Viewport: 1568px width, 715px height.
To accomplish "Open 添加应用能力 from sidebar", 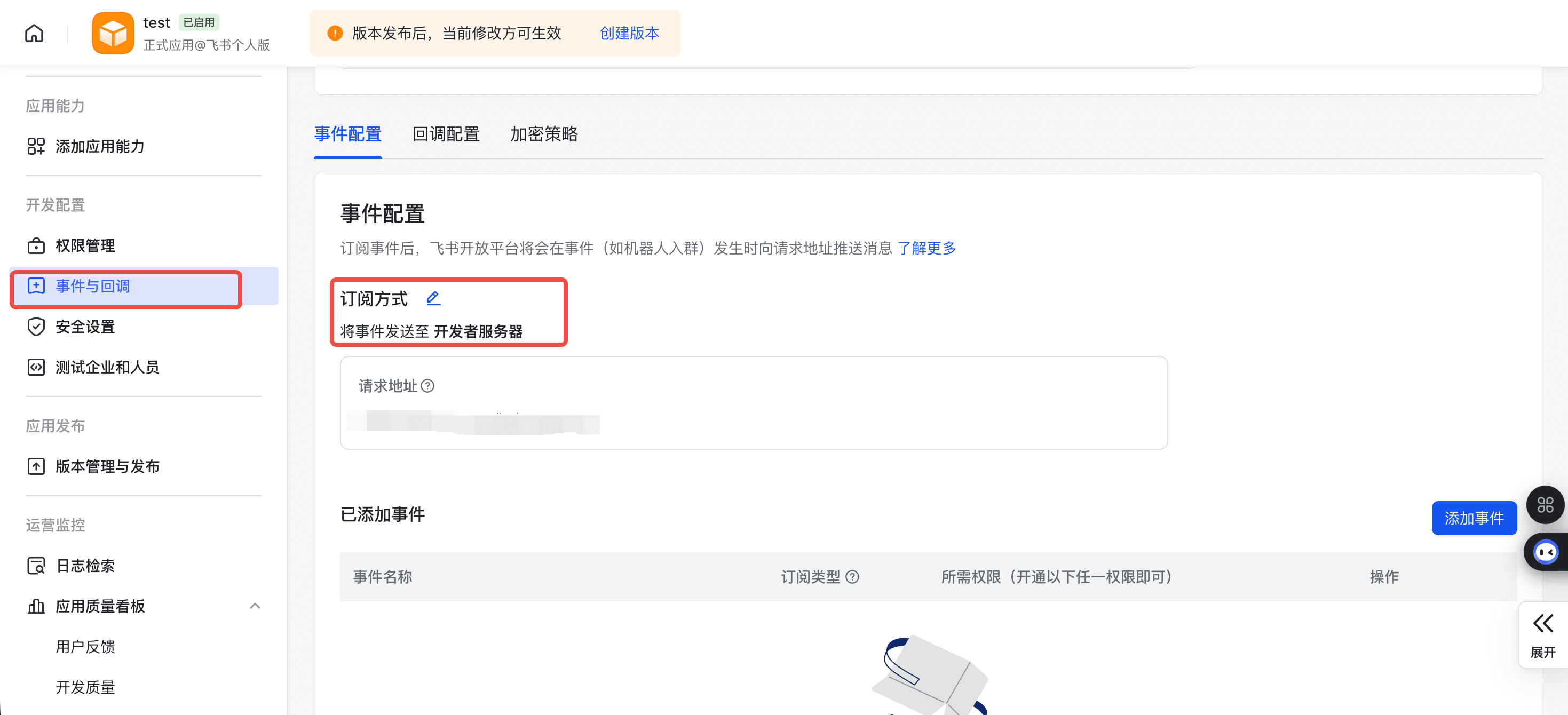I will tap(99, 147).
